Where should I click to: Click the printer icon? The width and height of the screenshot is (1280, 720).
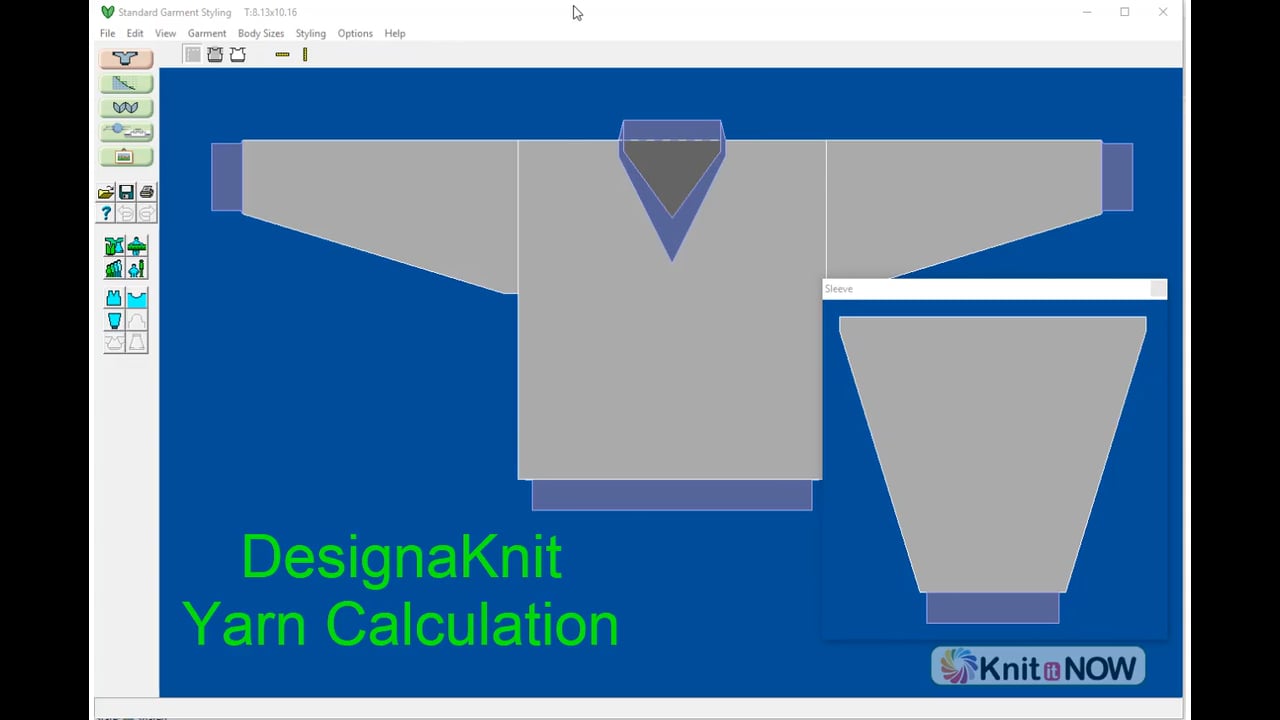point(146,192)
